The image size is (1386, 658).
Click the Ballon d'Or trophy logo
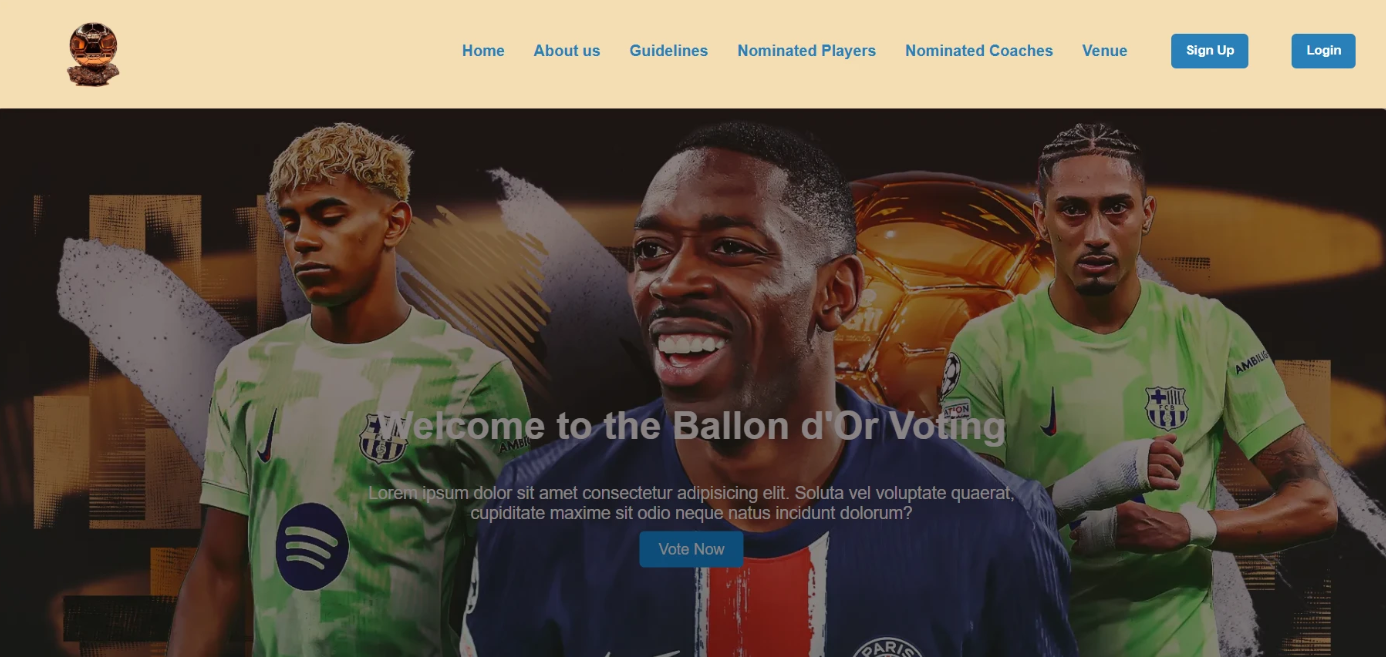pyautogui.click(x=93, y=53)
